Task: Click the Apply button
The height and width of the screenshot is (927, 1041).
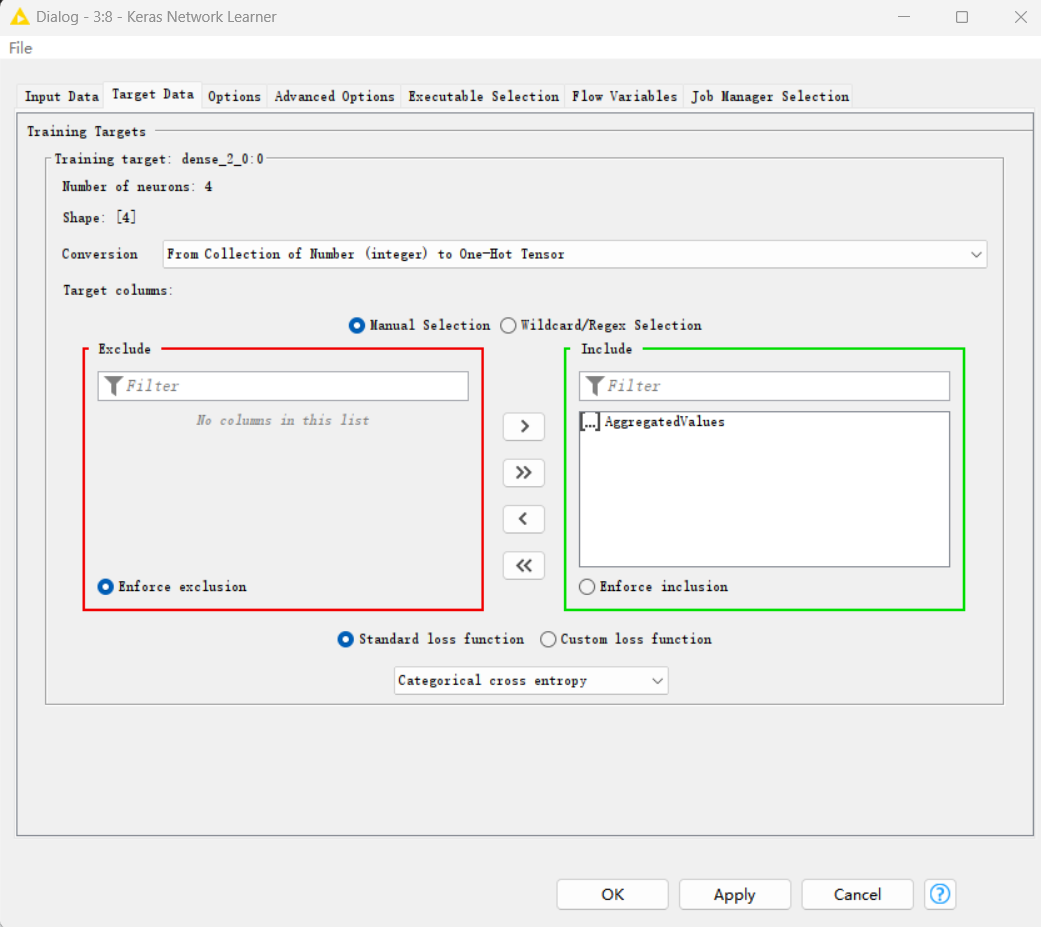Action: [x=734, y=894]
